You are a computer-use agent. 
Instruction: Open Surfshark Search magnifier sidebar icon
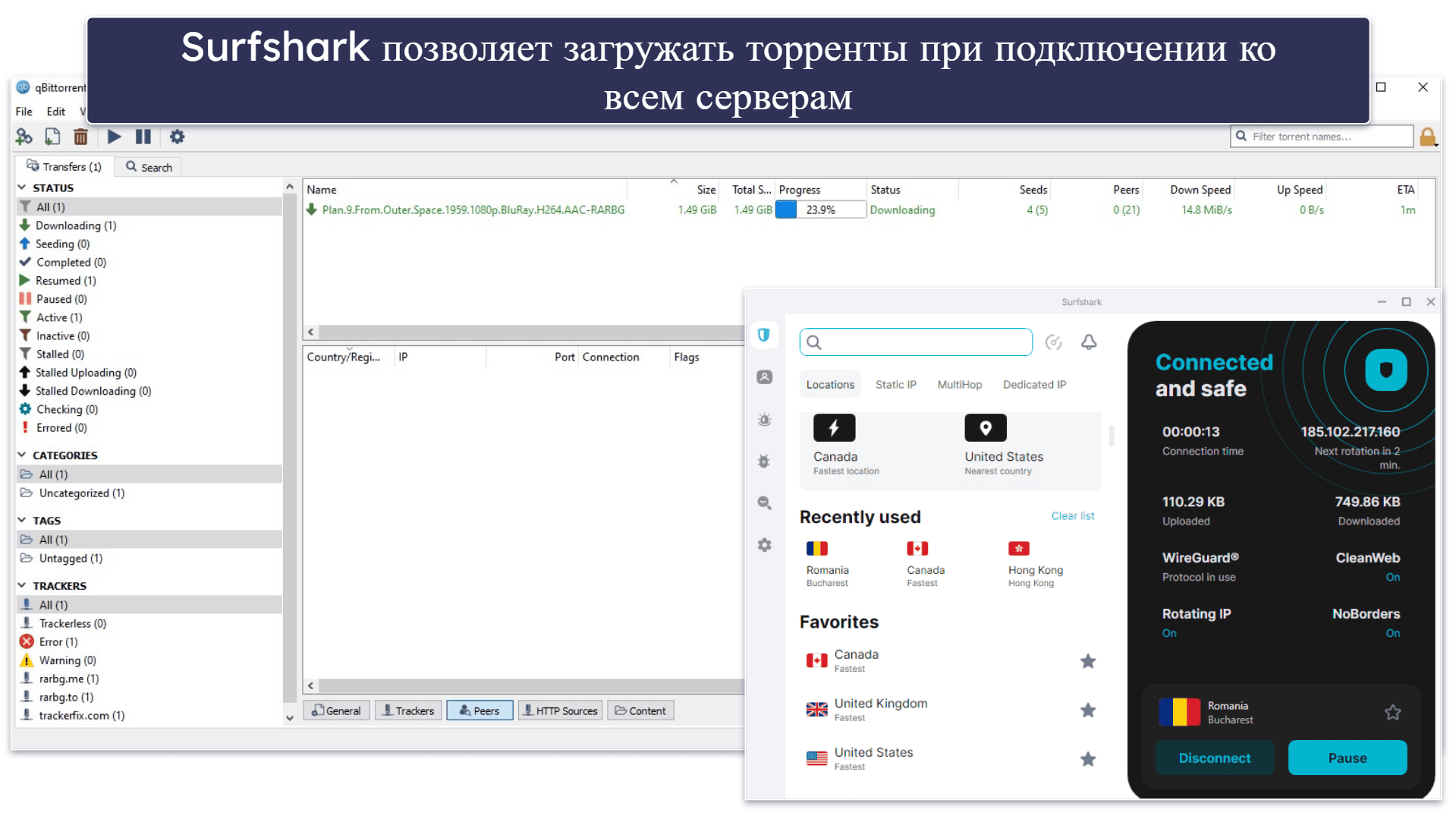[x=764, y=502]
